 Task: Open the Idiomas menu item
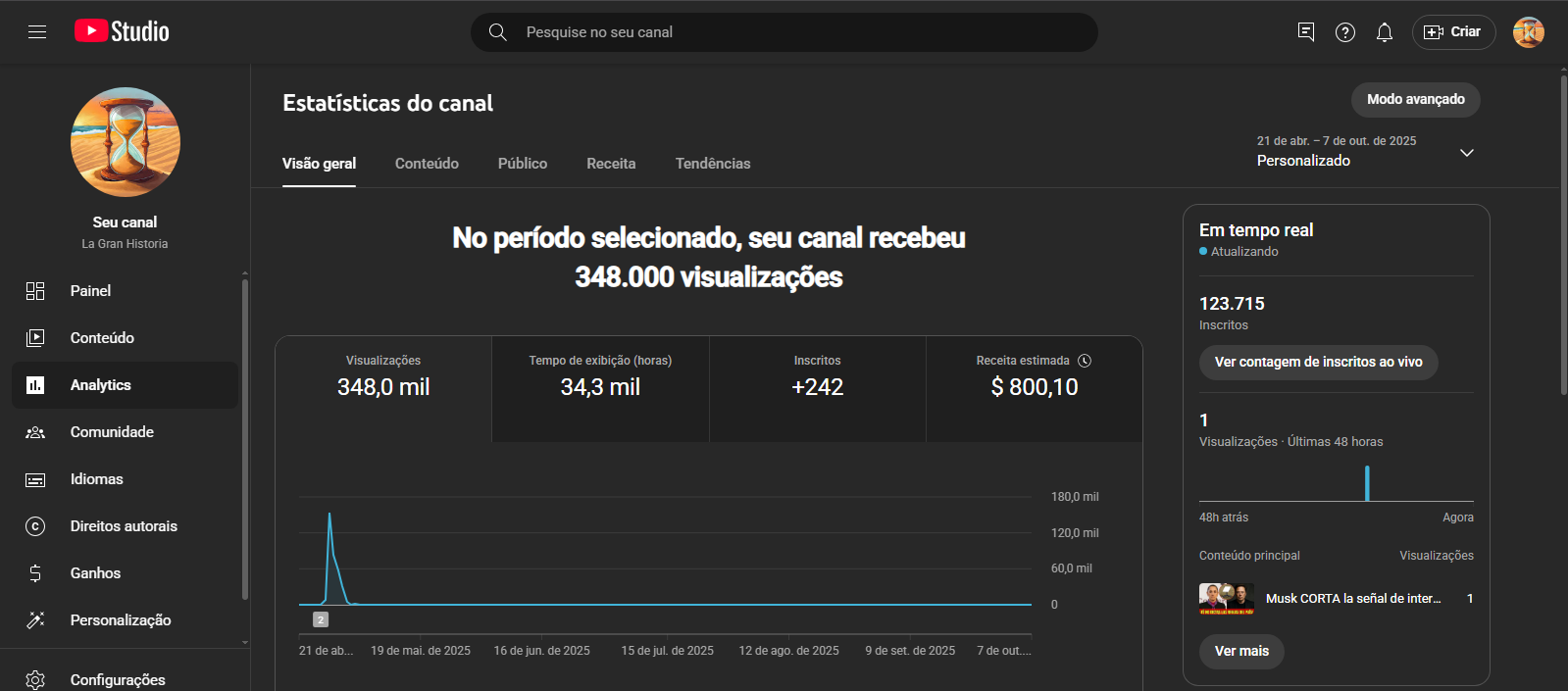125,479
